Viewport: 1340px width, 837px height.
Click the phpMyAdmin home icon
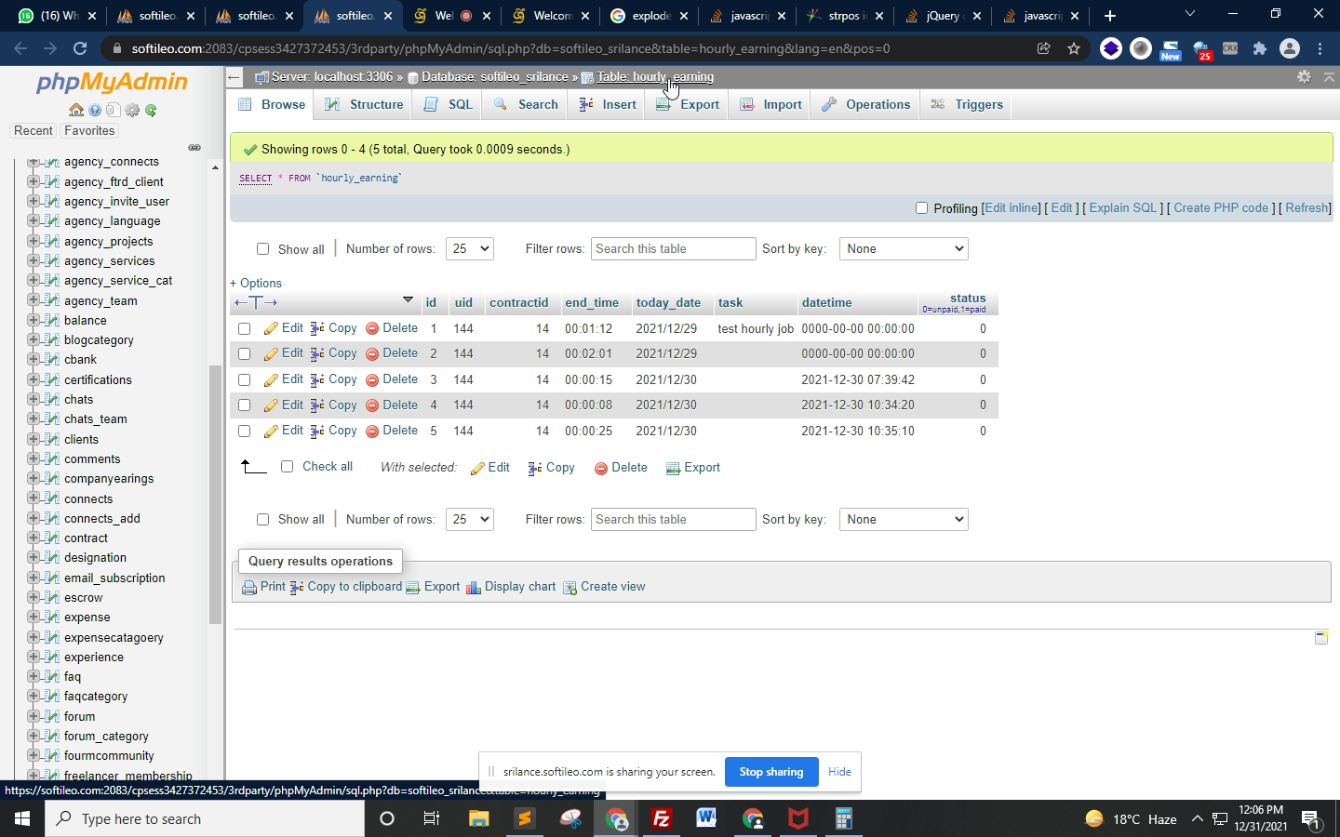pos(76,110)
